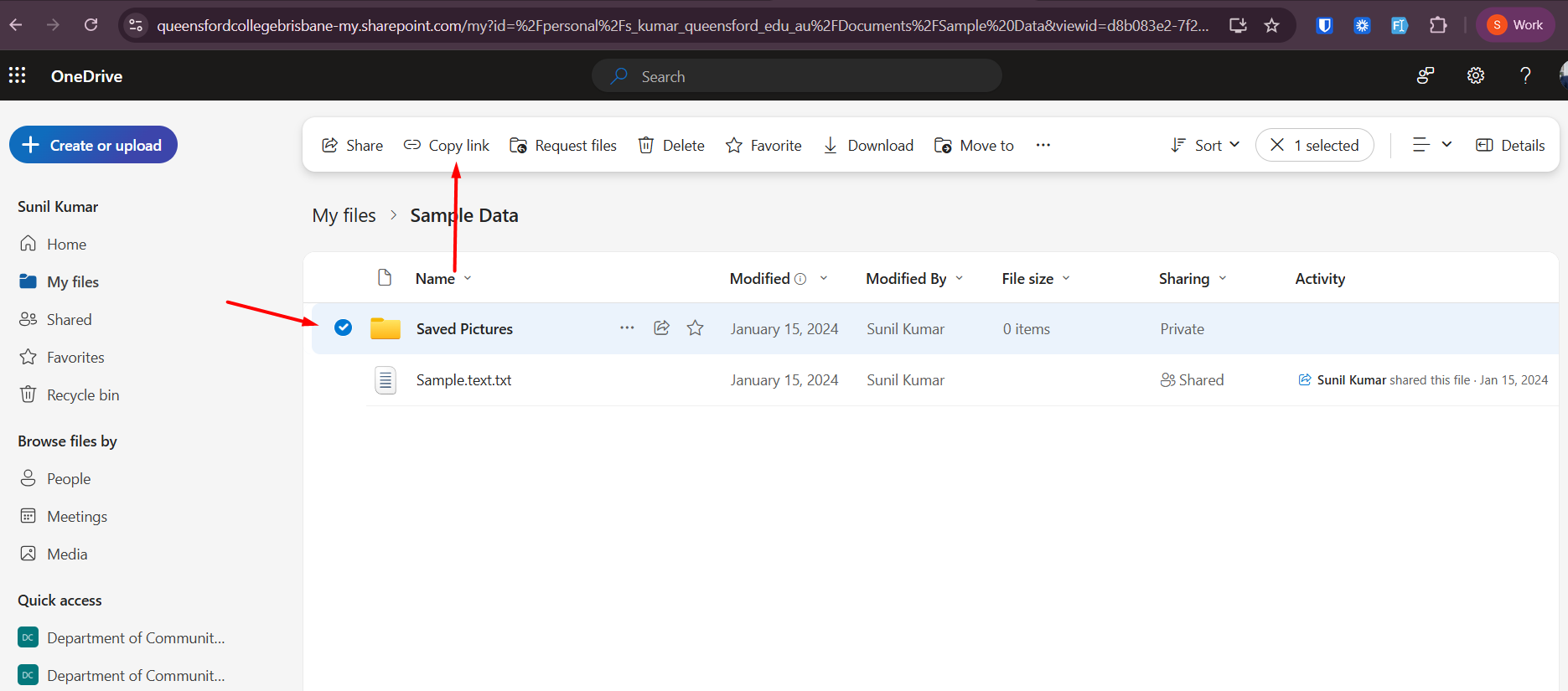This screenshot has height=691, width=1568.
Task: Expand the Sort dropdown
Action: 1205,145
